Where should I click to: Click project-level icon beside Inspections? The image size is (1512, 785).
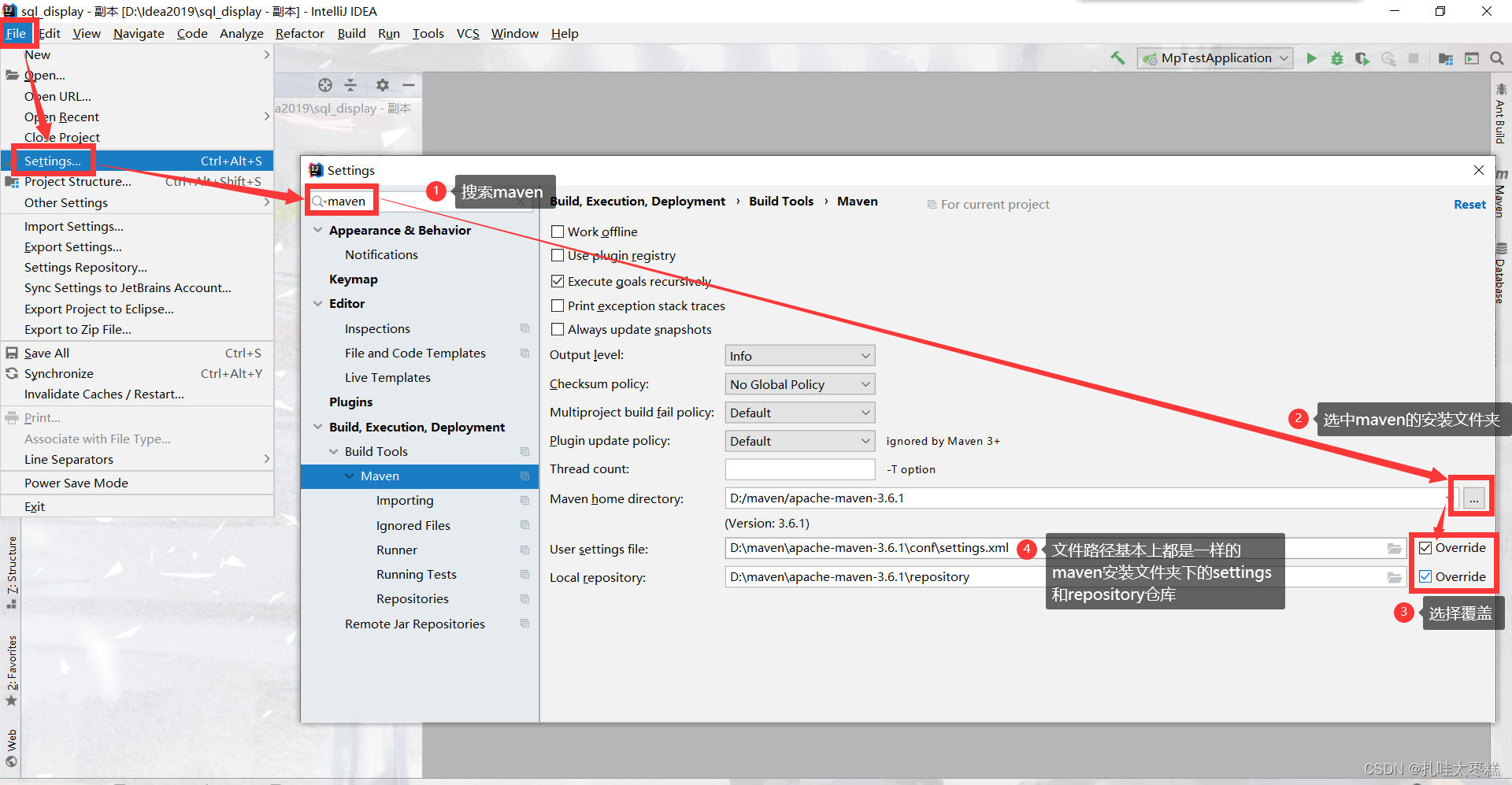point(524,328)
